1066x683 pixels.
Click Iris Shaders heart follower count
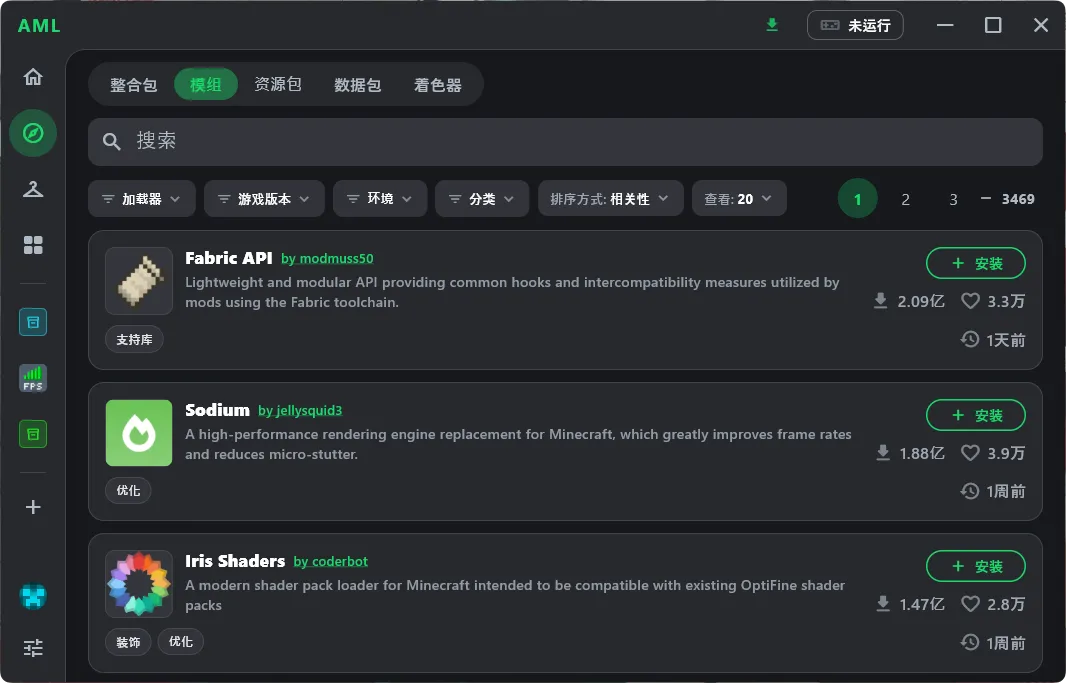point(993,603)
